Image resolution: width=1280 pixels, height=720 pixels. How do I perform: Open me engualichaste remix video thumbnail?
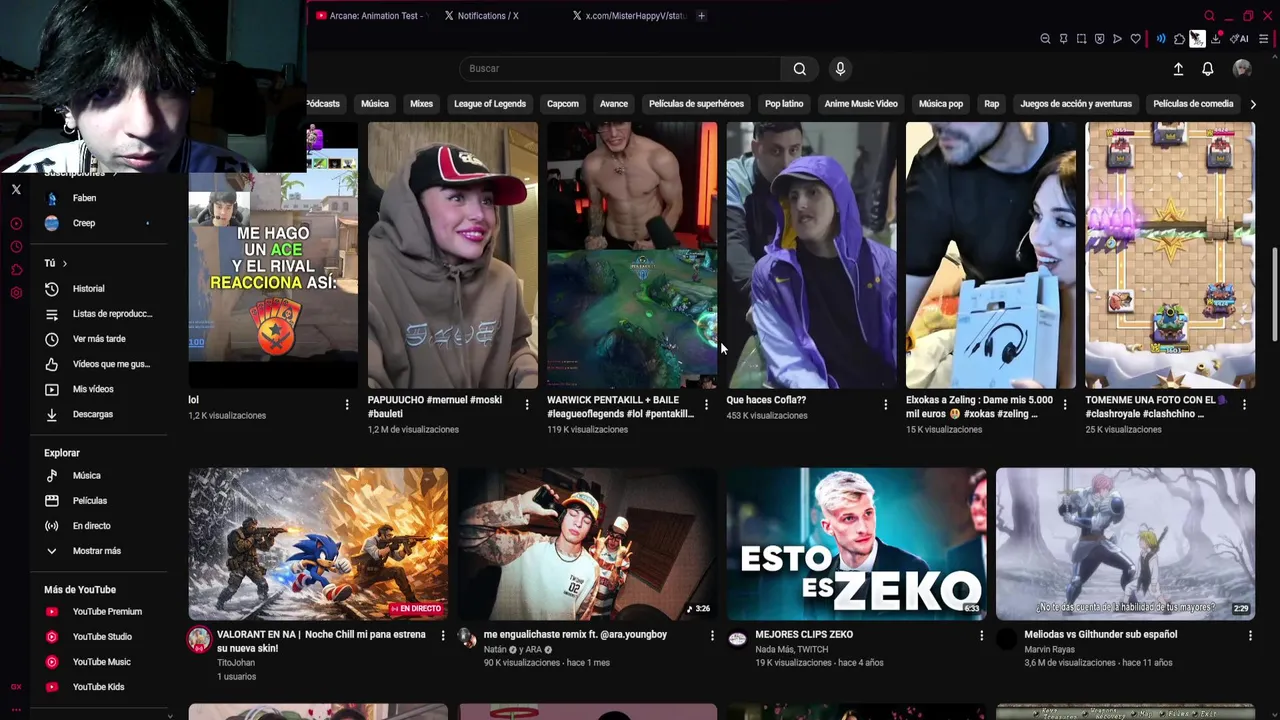coord(587,544)
